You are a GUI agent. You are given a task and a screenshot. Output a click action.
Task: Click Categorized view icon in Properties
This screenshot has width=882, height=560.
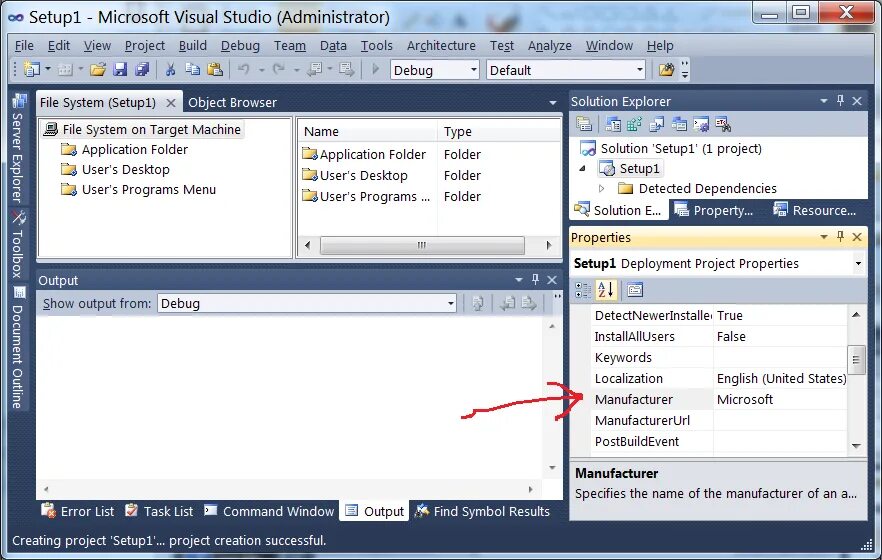pyautogui.click(x=583, y=290)
